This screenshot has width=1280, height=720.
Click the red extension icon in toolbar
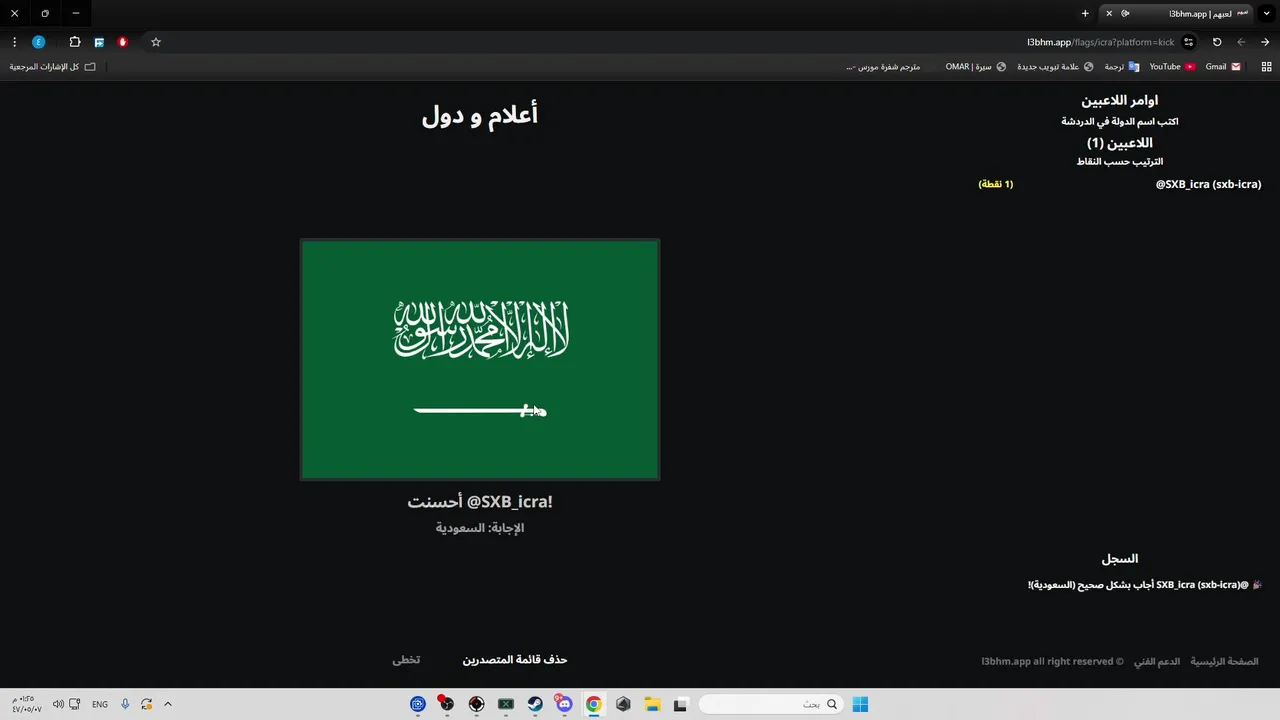(123, 42)
